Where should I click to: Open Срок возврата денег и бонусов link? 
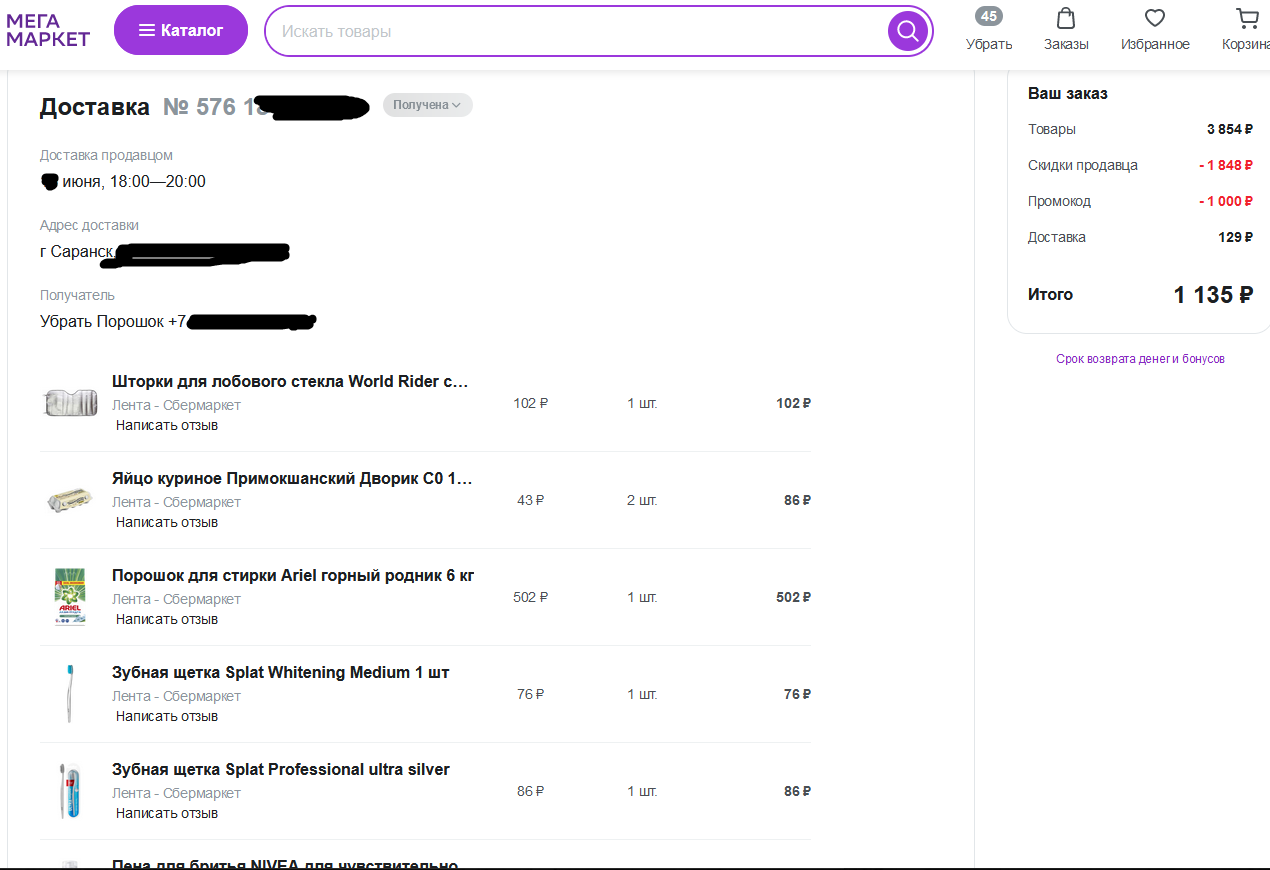(x=1140, y=359)
